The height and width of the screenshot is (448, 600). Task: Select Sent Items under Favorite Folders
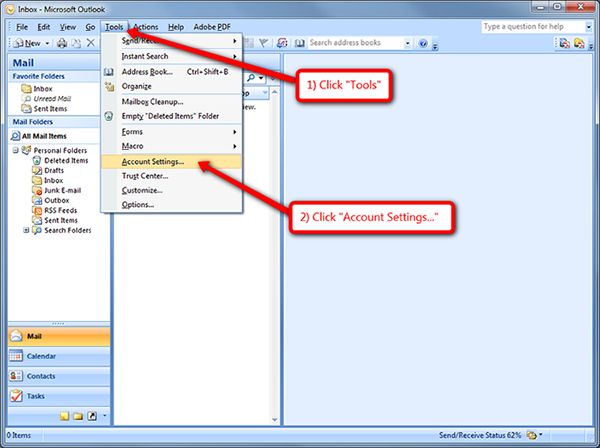tap(44, 109)
